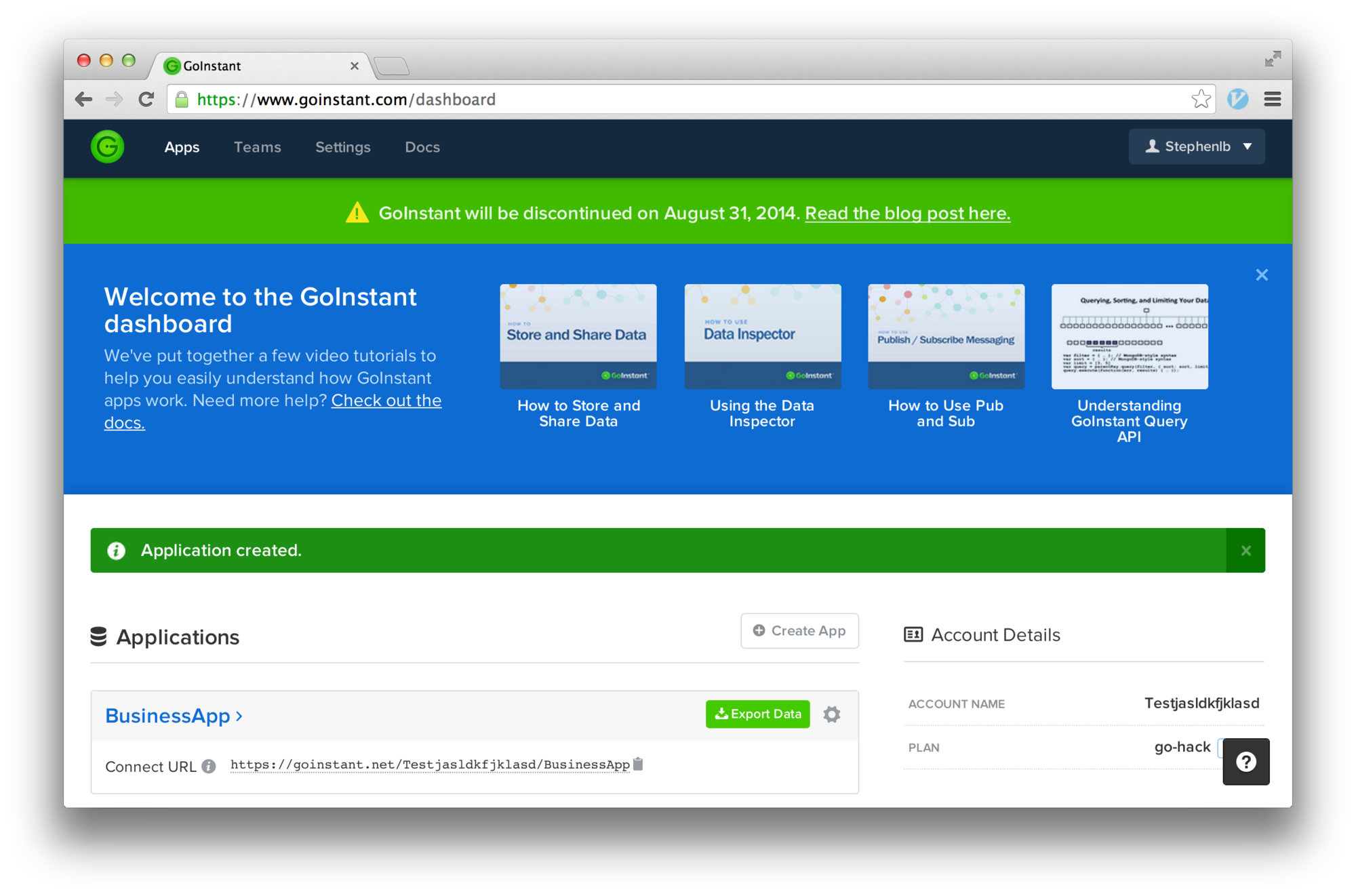Go back with the browser back arrow
This screenshot has width=1356, height=896.
(83, 100)
